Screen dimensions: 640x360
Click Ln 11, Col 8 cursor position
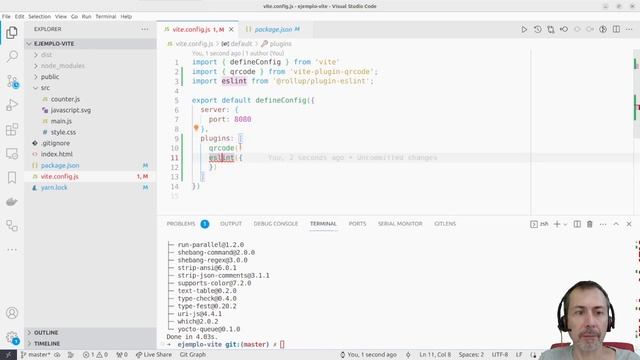click(435, 355)
